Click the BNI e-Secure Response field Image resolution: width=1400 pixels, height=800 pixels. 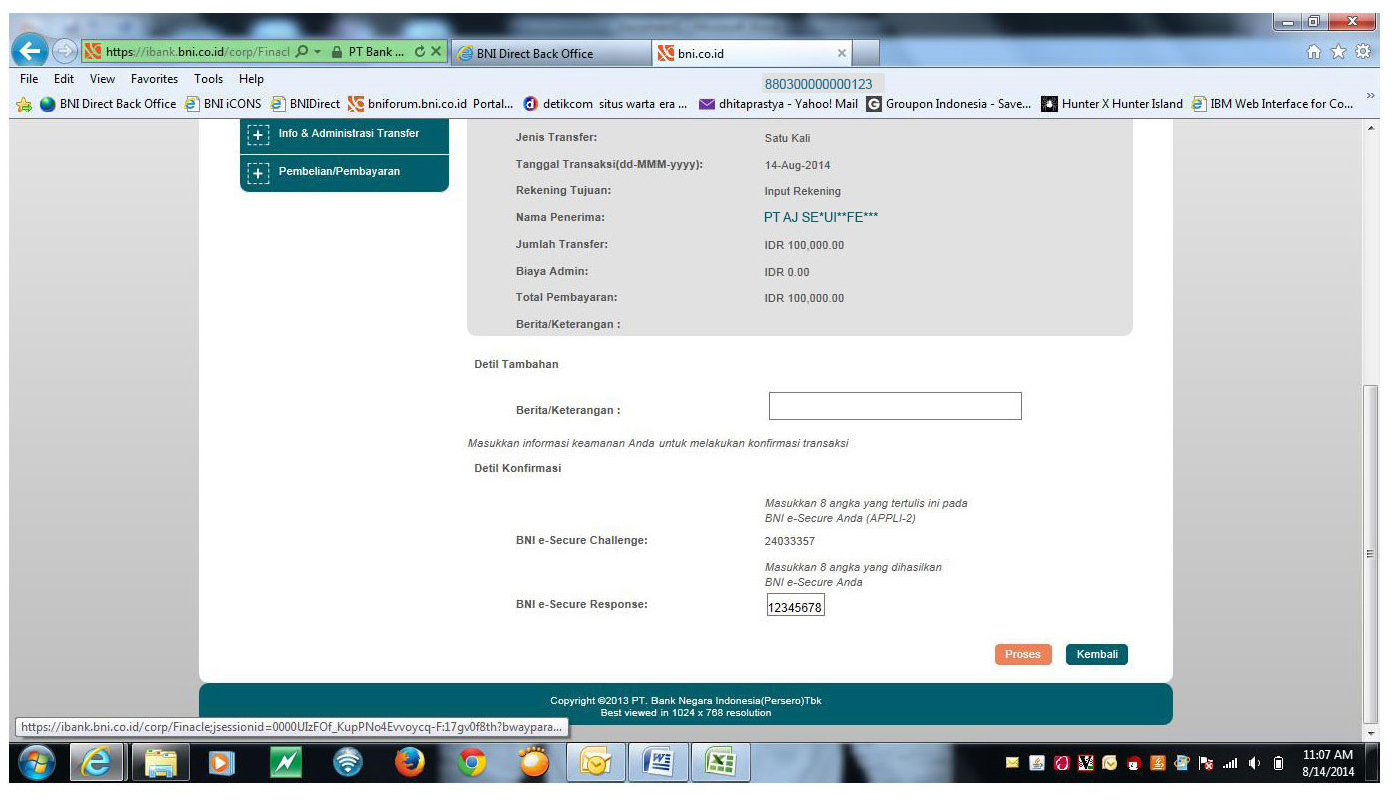point(796,606)
